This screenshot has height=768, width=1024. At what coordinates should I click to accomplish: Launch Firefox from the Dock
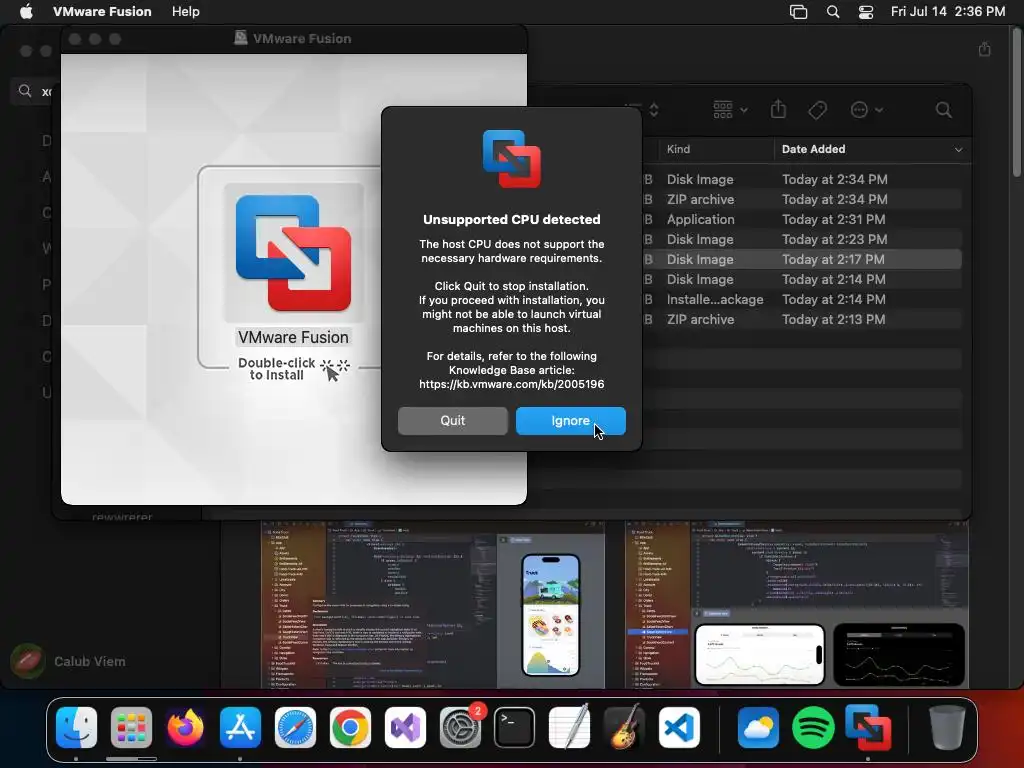tap(185, 727)
